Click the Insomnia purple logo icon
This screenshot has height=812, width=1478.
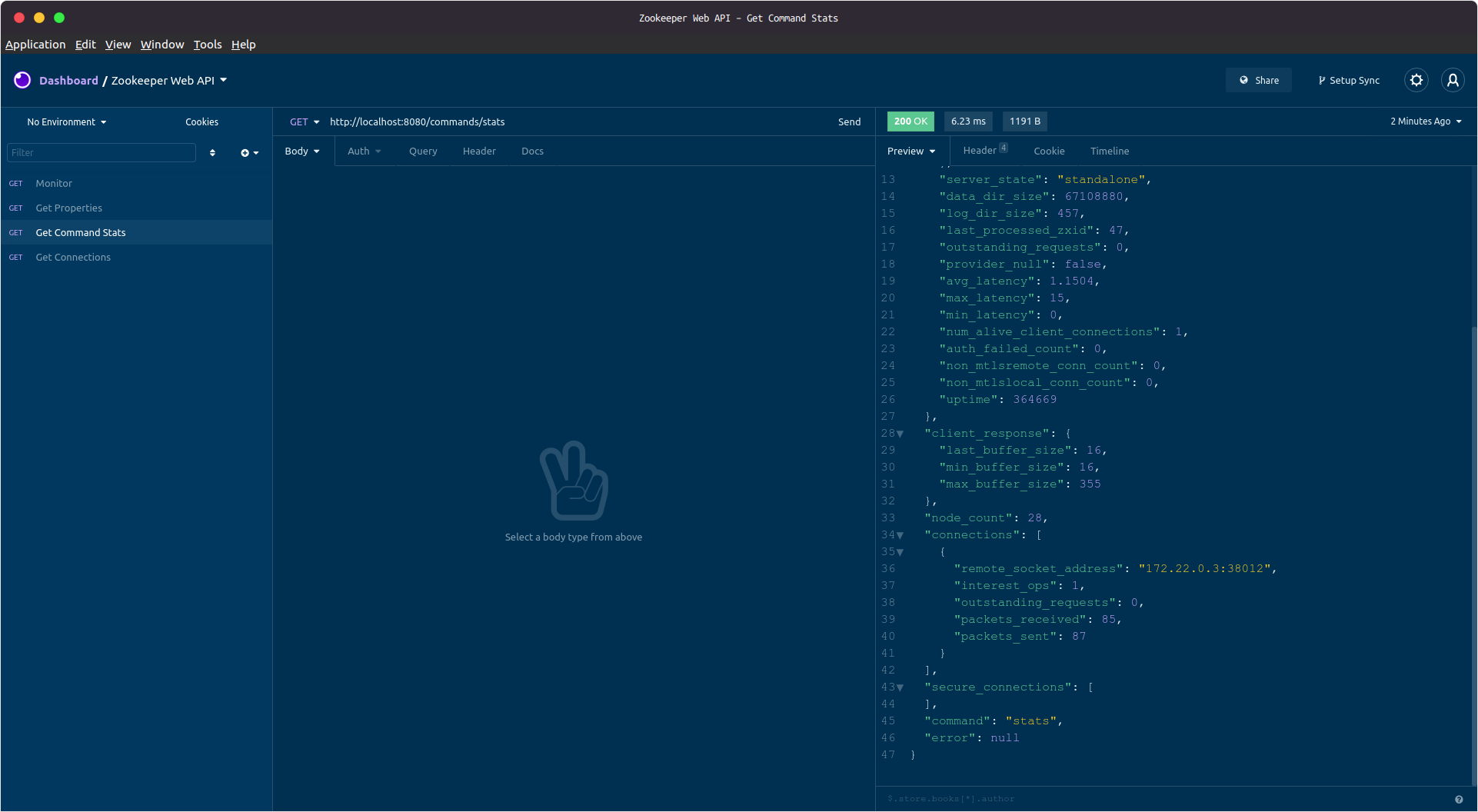(x=22, y=80)
